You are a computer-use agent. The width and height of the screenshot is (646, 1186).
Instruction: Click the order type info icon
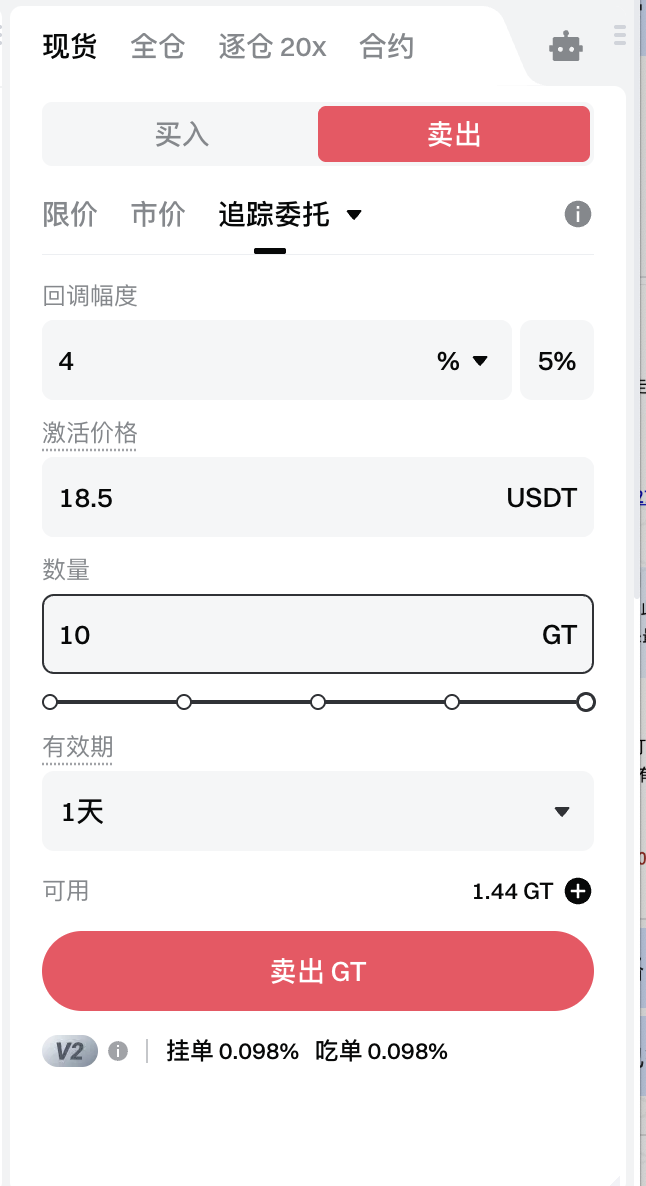point(578,214)
